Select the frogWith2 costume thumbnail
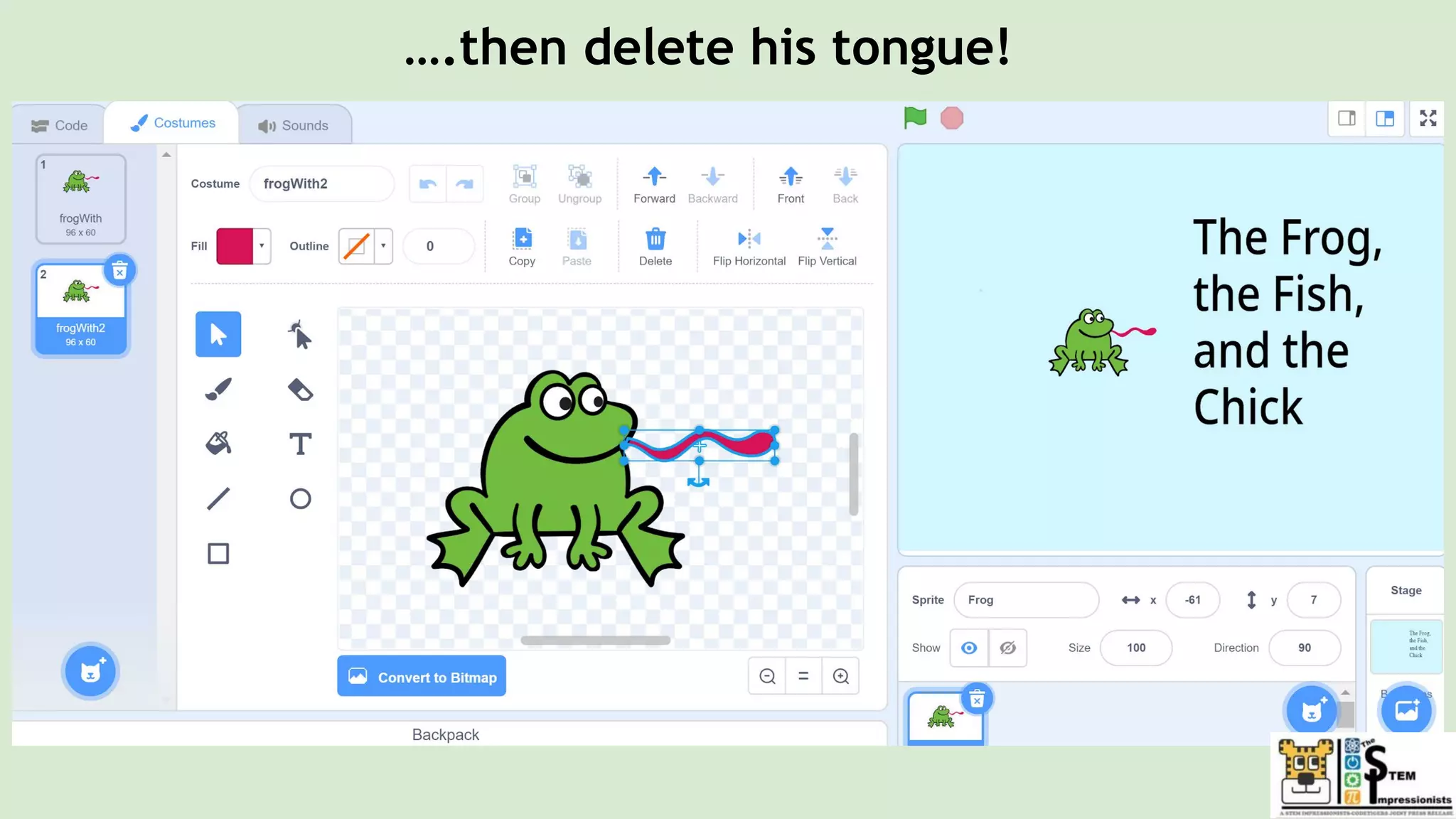1456x819 pixels. tap(80, 309)
